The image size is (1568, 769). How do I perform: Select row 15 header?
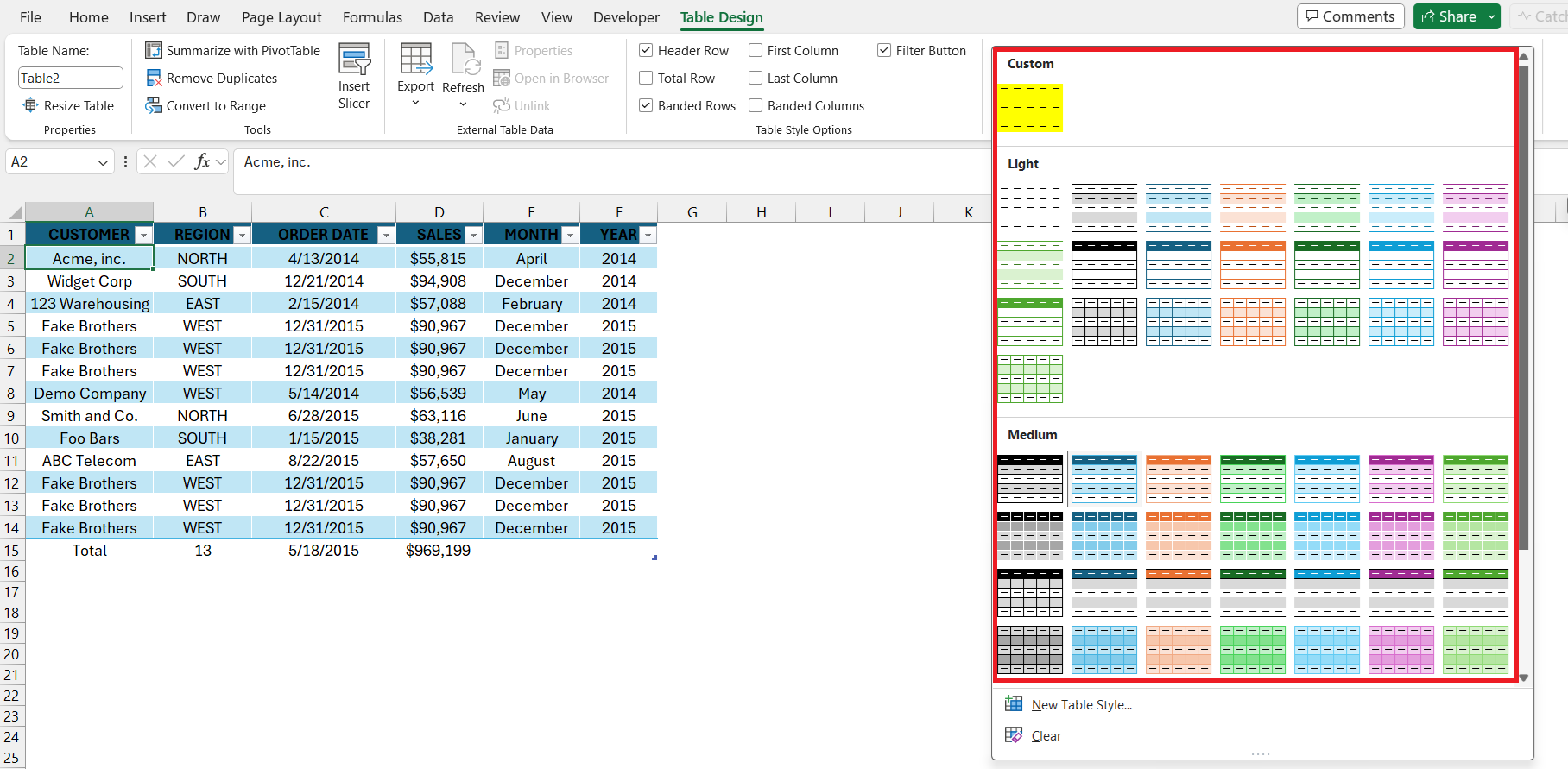[x=12, y=551]
